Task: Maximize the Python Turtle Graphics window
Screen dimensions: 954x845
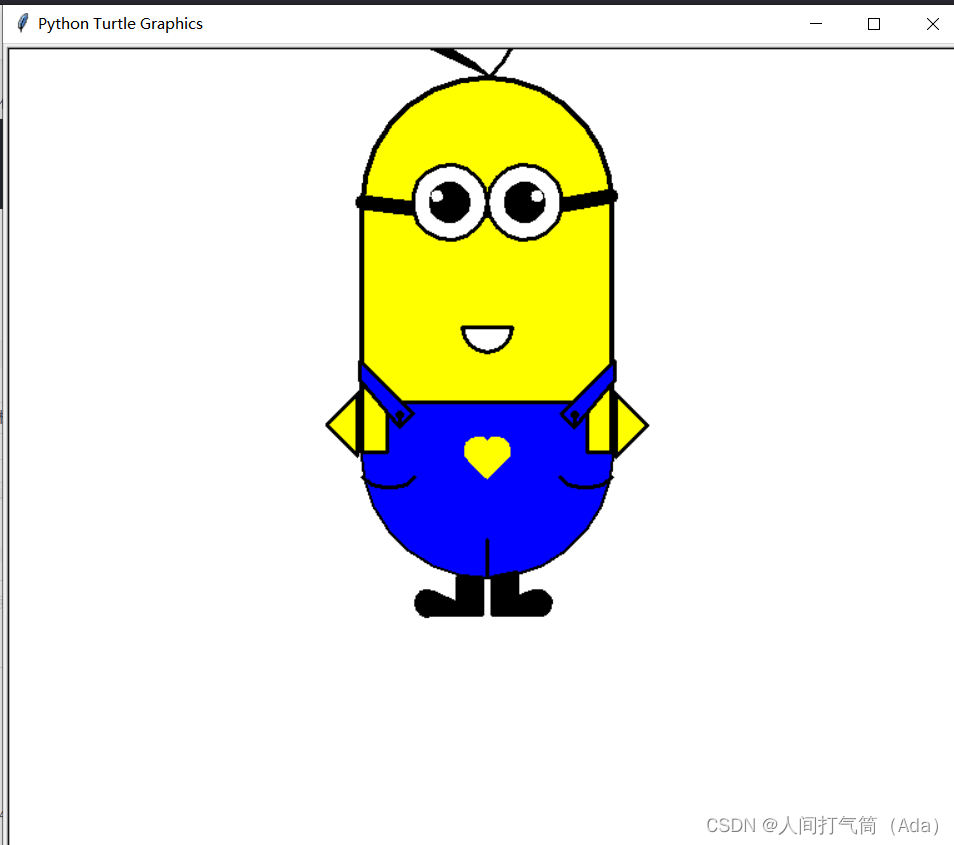Action: tap(874, 24)
